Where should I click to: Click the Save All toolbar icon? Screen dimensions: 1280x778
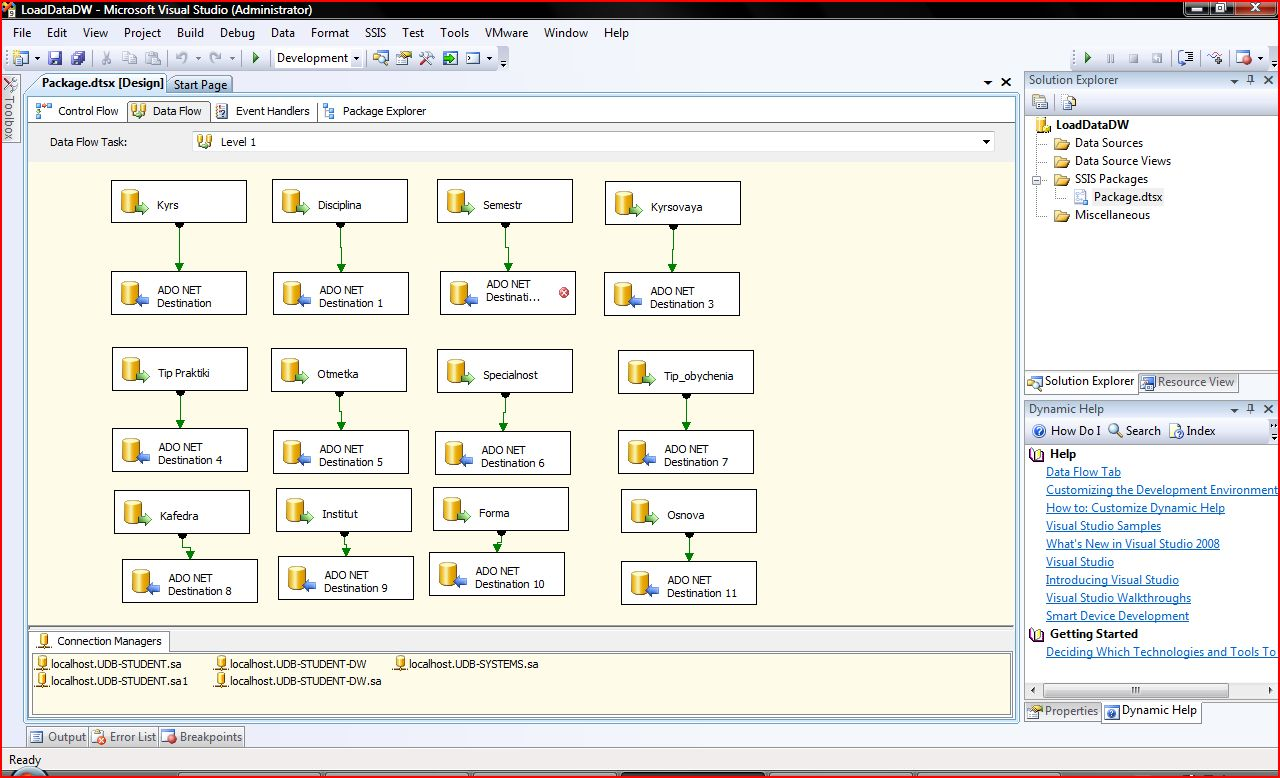tap(77, 58)
